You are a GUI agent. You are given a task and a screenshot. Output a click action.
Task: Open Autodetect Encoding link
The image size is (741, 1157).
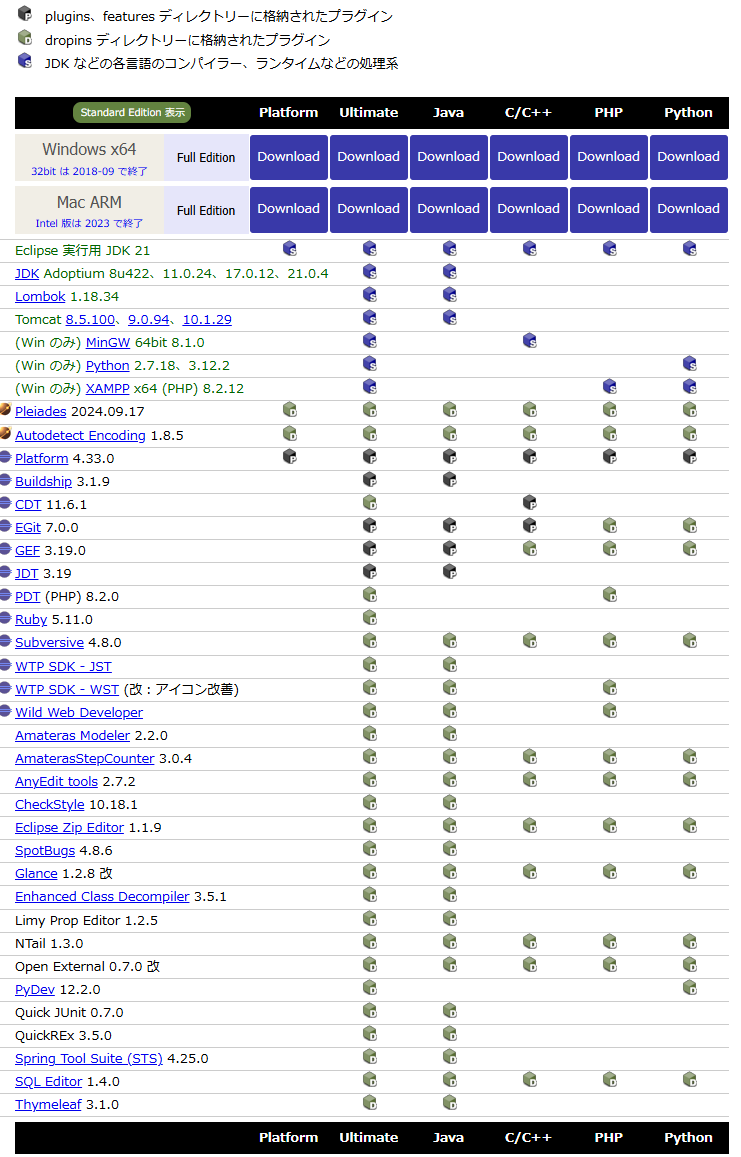(x=80, y=435)
